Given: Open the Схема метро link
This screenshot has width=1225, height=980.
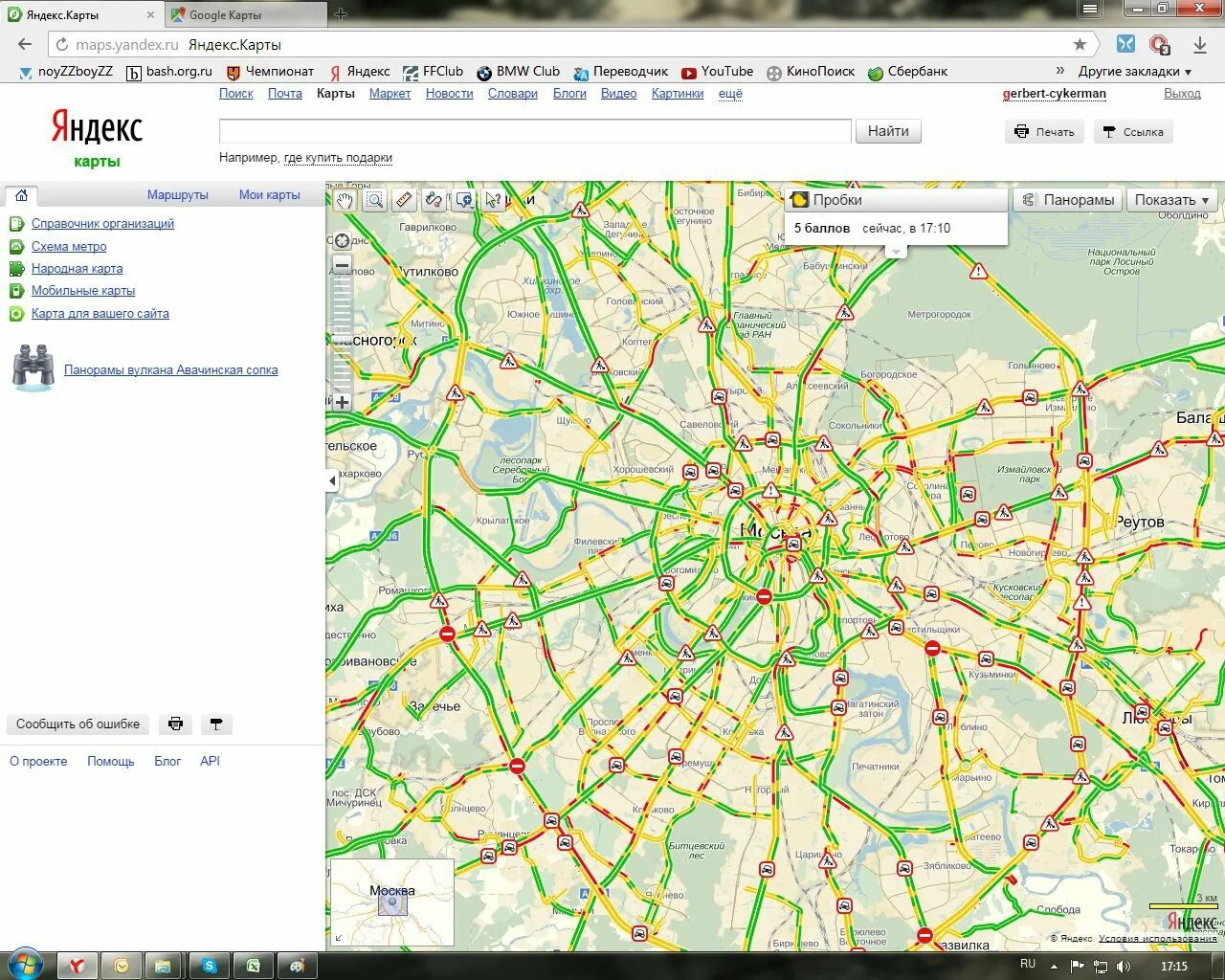Looking at the screenshot, I should click(x=69, y=247).
